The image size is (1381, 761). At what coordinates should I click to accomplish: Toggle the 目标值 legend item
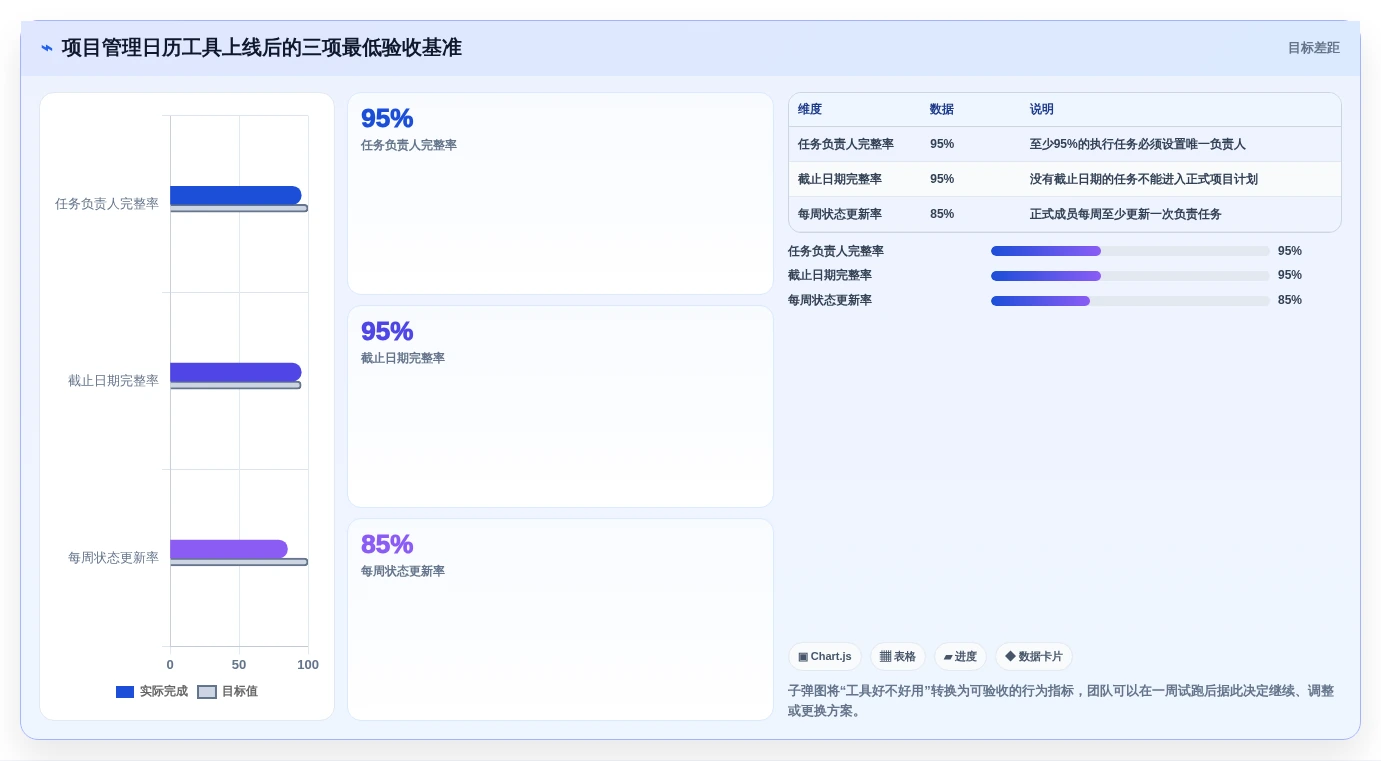228,691
